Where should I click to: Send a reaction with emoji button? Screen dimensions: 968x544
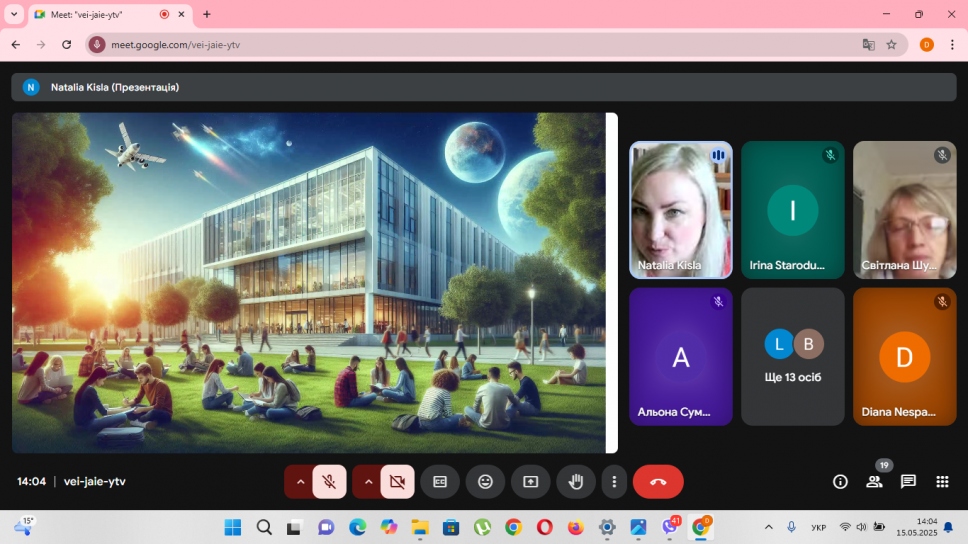coord(485,482)
